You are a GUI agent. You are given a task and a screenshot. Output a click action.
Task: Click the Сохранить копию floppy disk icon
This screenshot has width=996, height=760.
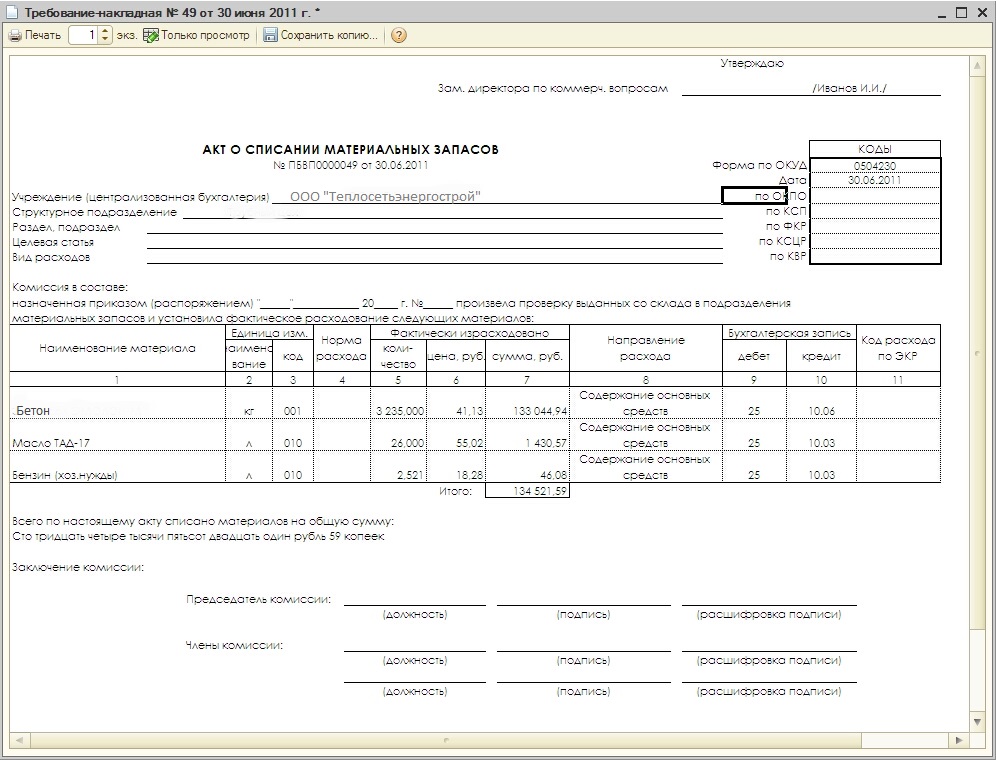pyautogui.click(x=271, y=36)
